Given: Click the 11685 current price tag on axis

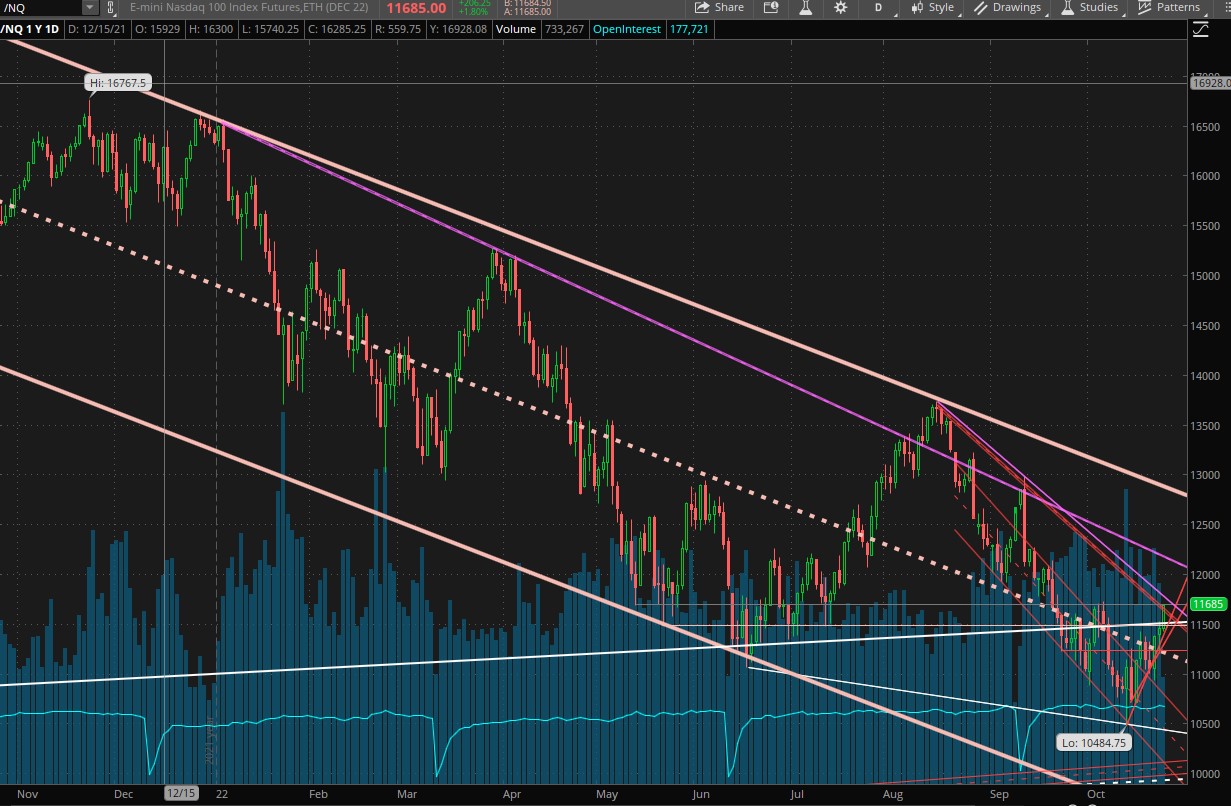Looking at the screenshot, I should tap(1207, 604).
